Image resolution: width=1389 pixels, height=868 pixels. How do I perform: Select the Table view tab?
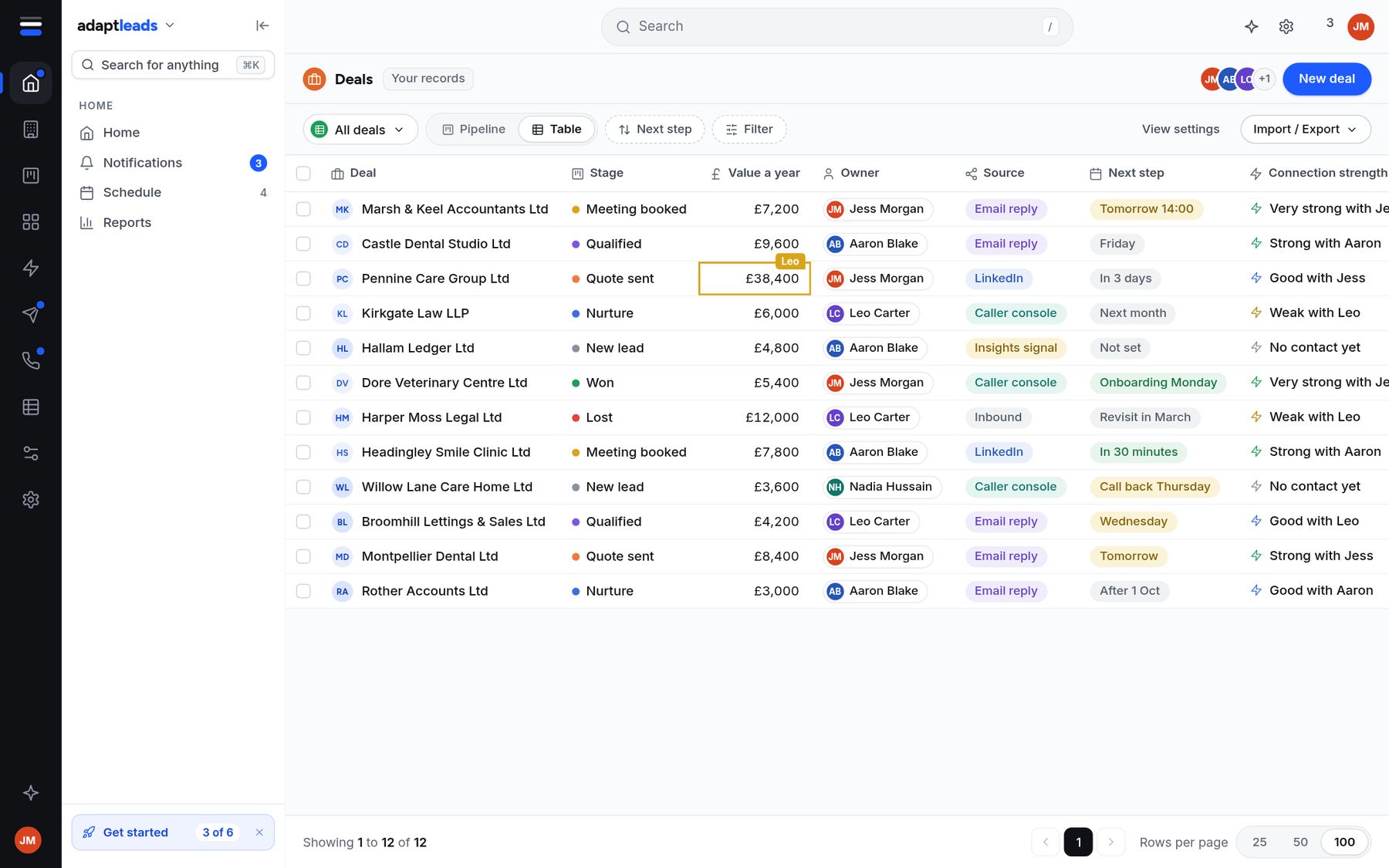[x=556, y=129]
